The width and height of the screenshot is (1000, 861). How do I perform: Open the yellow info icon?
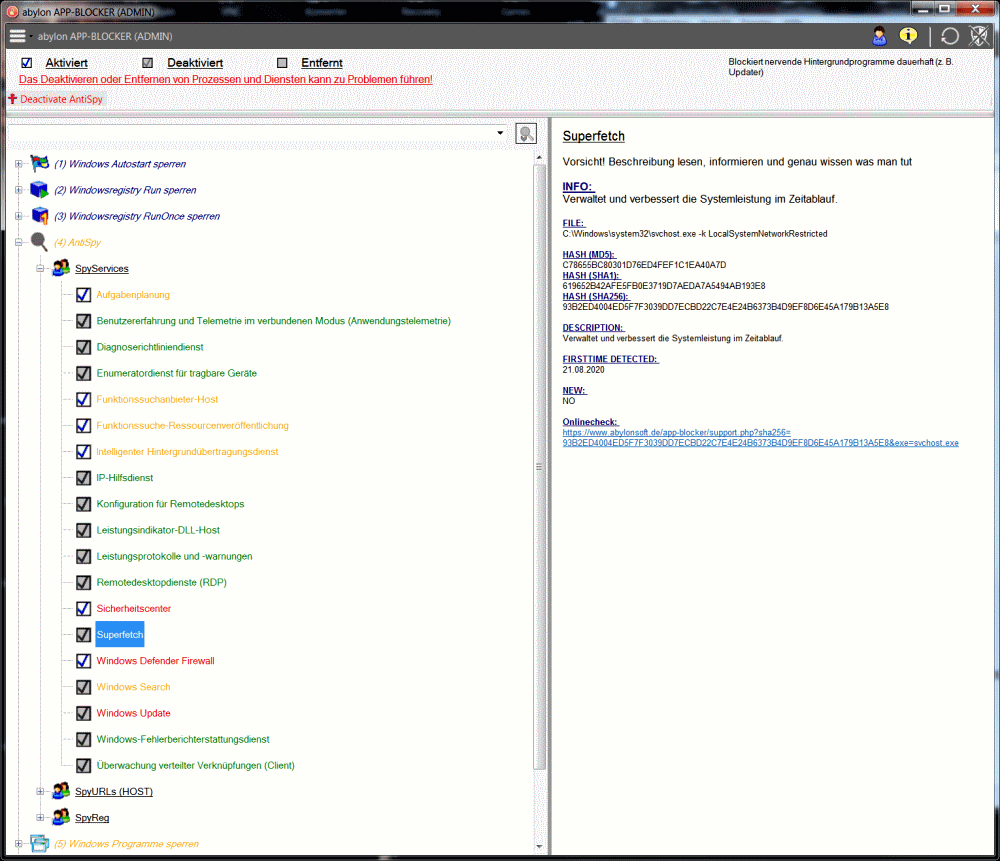click(x=908, y=36)
